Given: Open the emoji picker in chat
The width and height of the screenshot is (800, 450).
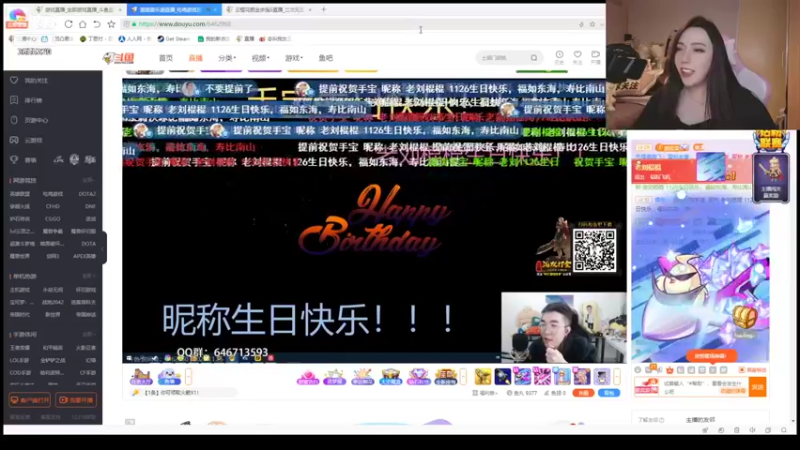Looking at the screenshot, I should [638, 370].
